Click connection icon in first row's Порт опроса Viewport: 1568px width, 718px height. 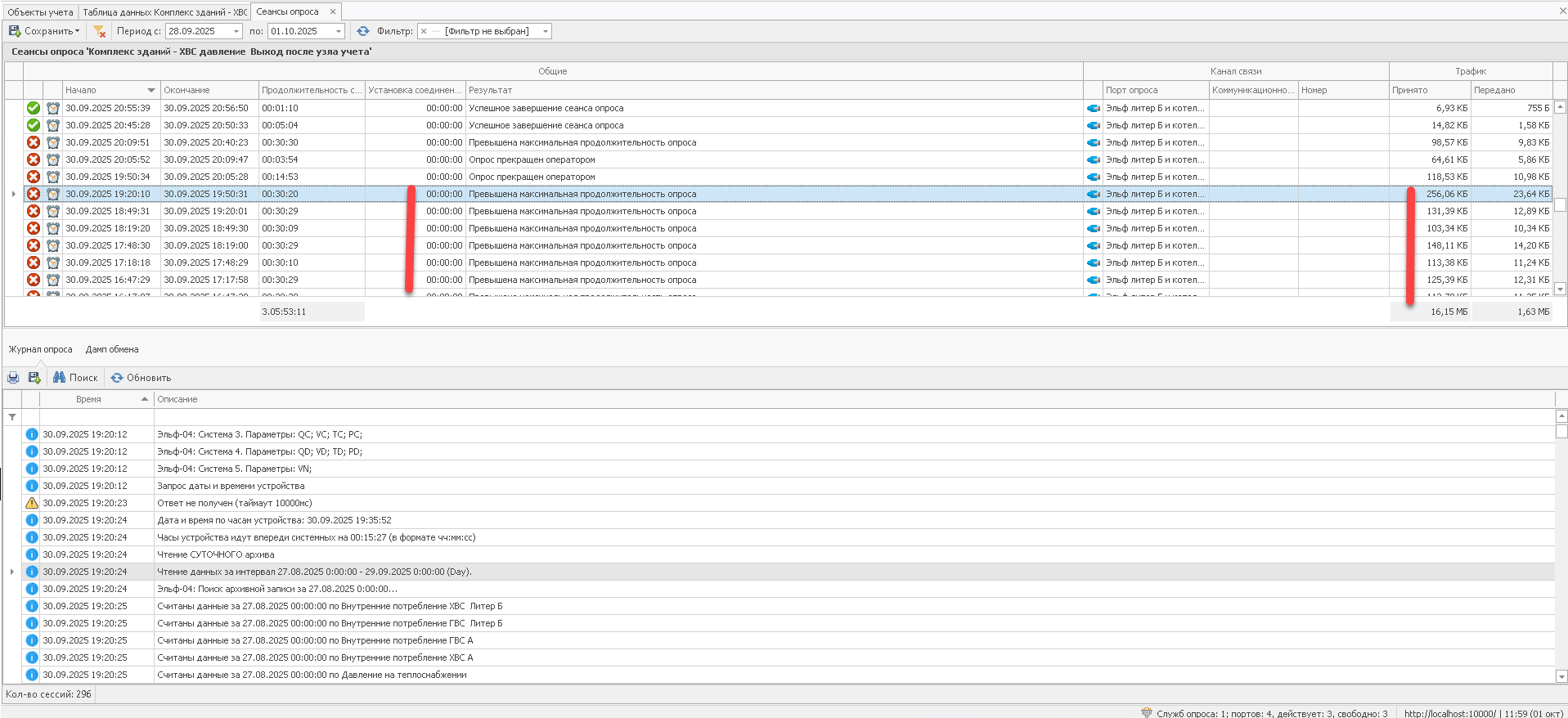click(1093, 108)
